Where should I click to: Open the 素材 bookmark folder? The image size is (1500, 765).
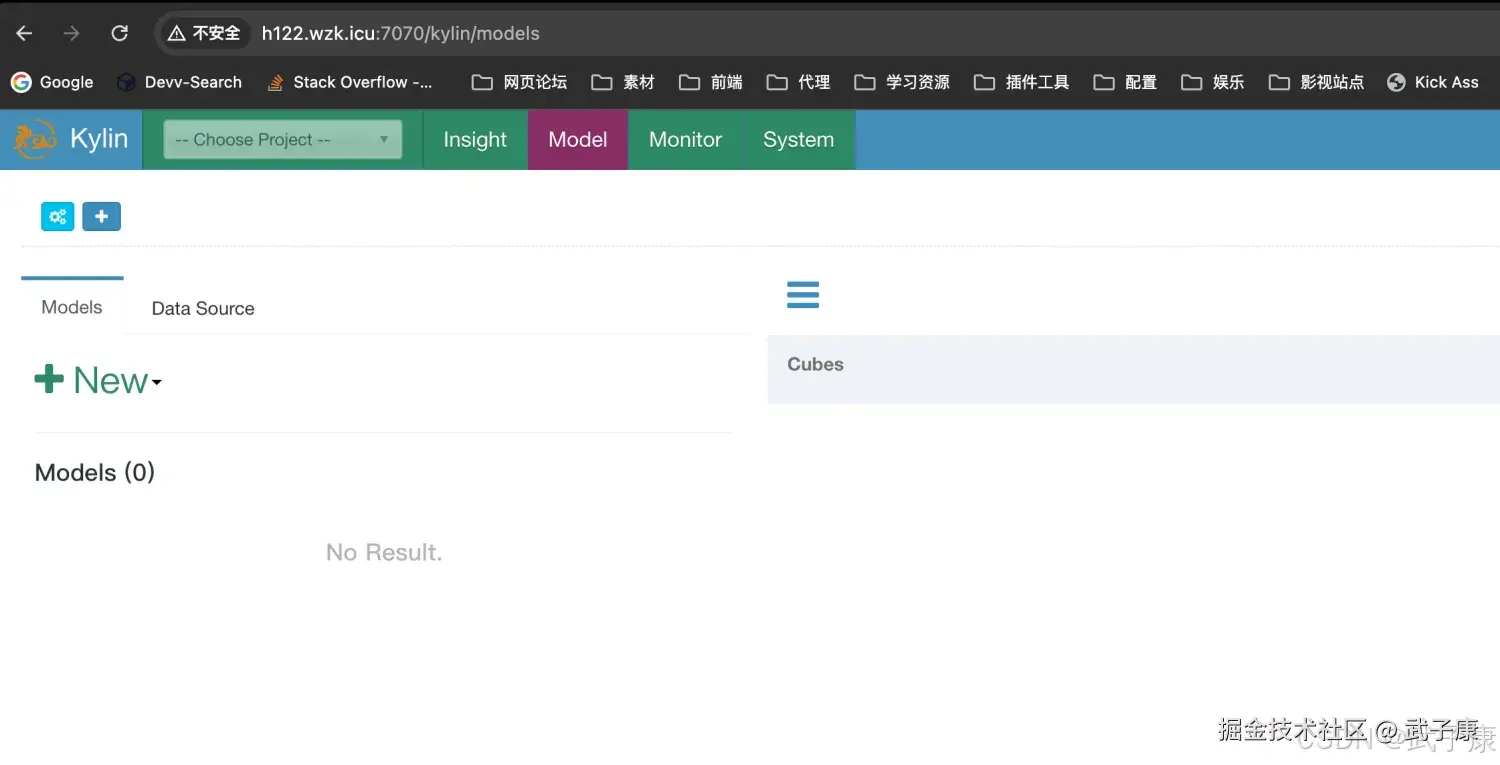(622, 82)
